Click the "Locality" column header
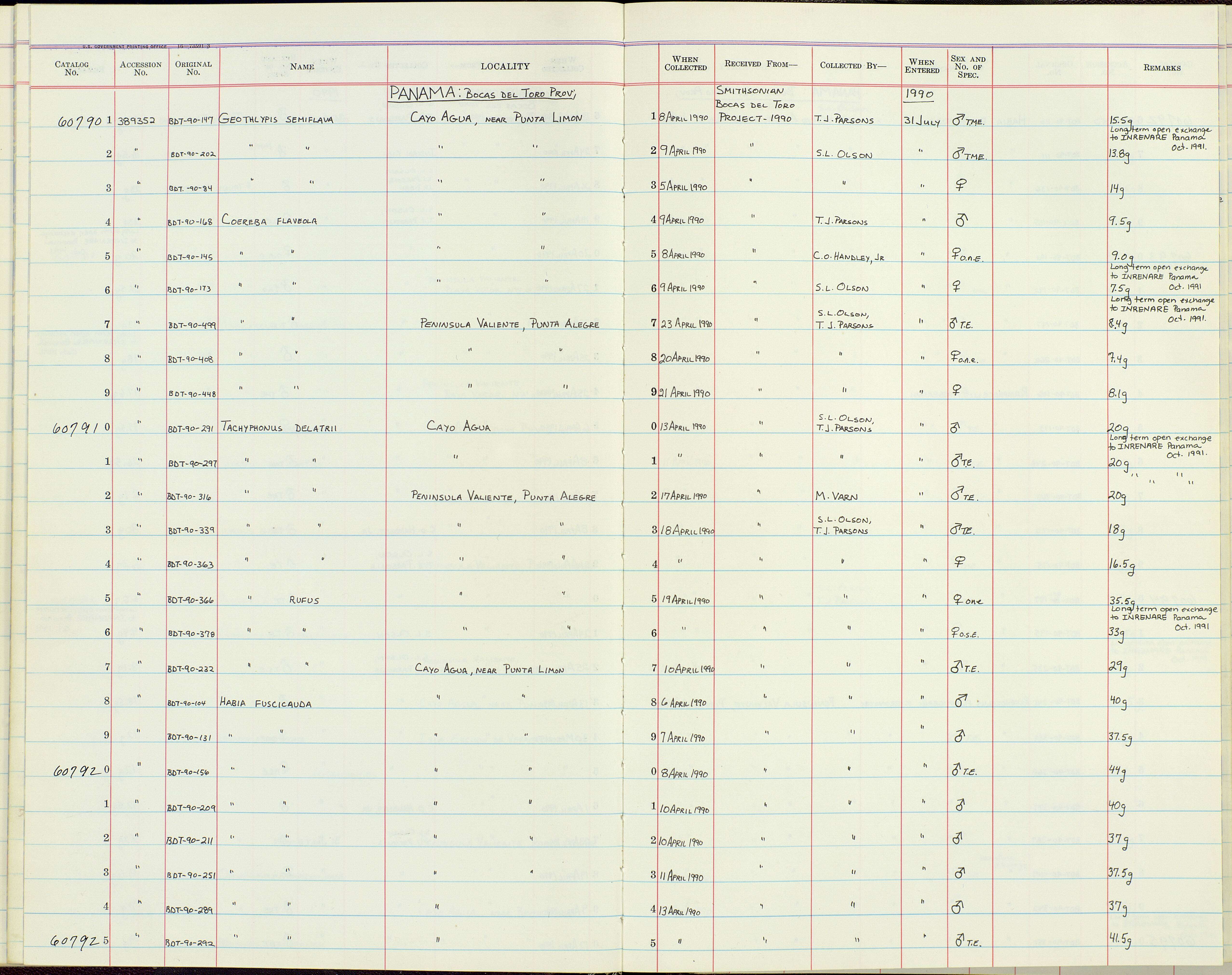Viewport: 1232px width, 975px height. [505, 66]
